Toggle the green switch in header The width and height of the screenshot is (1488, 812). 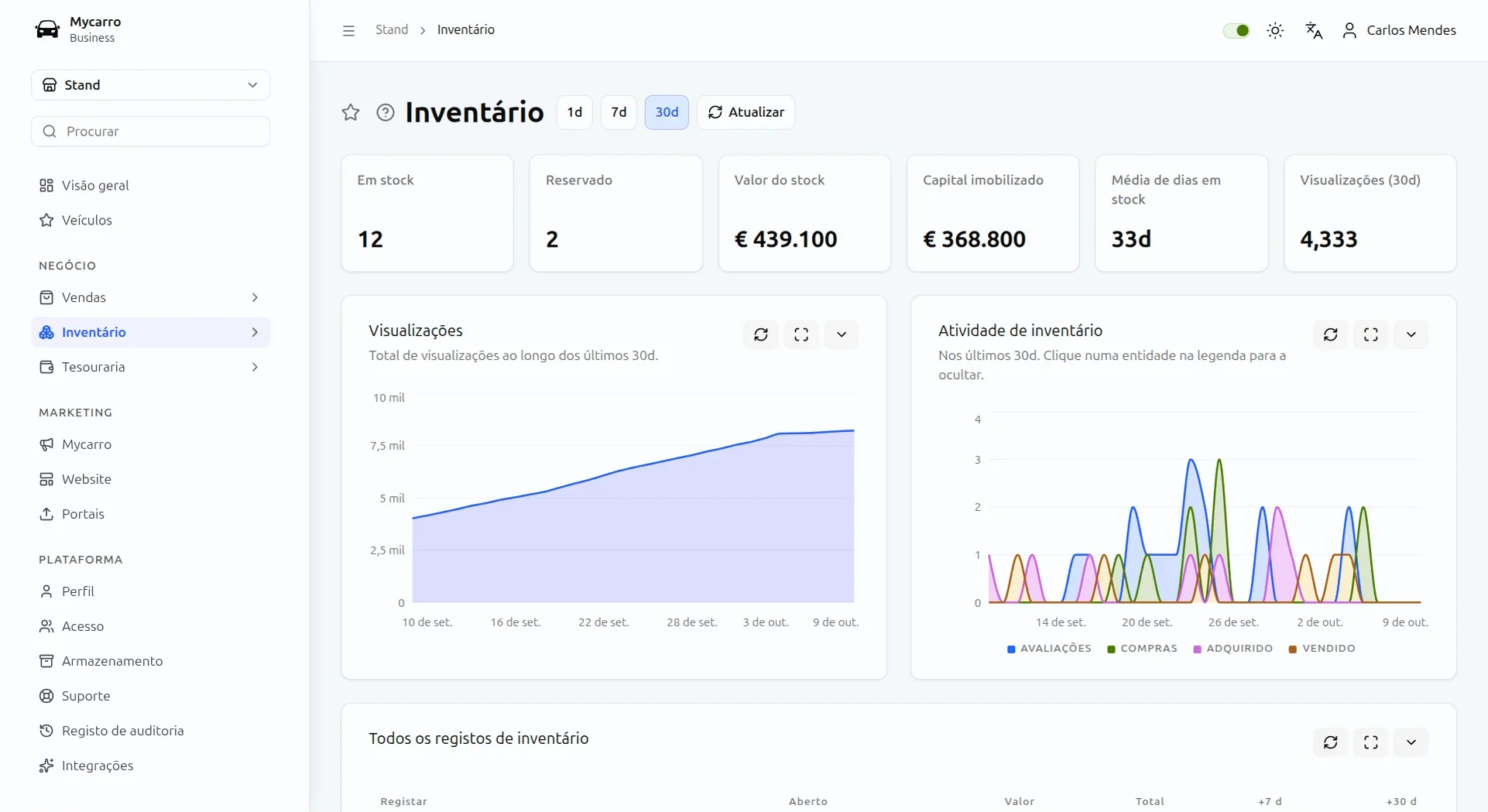pyautogui.click(x=1236, y=30)
